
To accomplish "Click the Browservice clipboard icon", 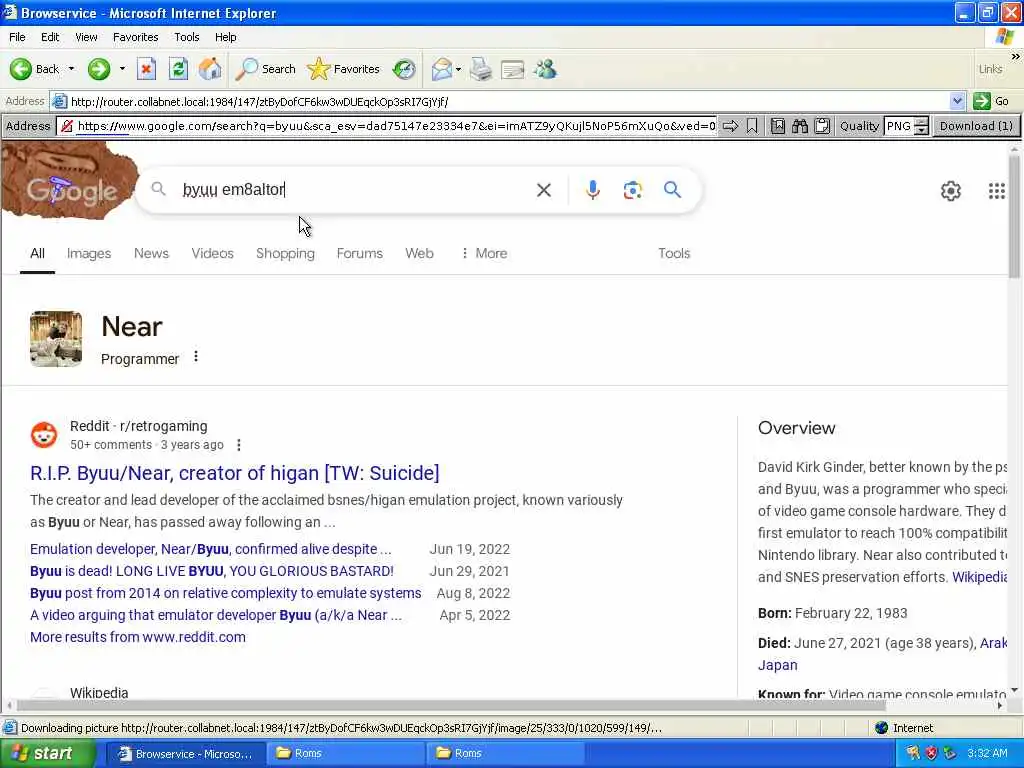I will pyautogui.click(x=822, y=126).
